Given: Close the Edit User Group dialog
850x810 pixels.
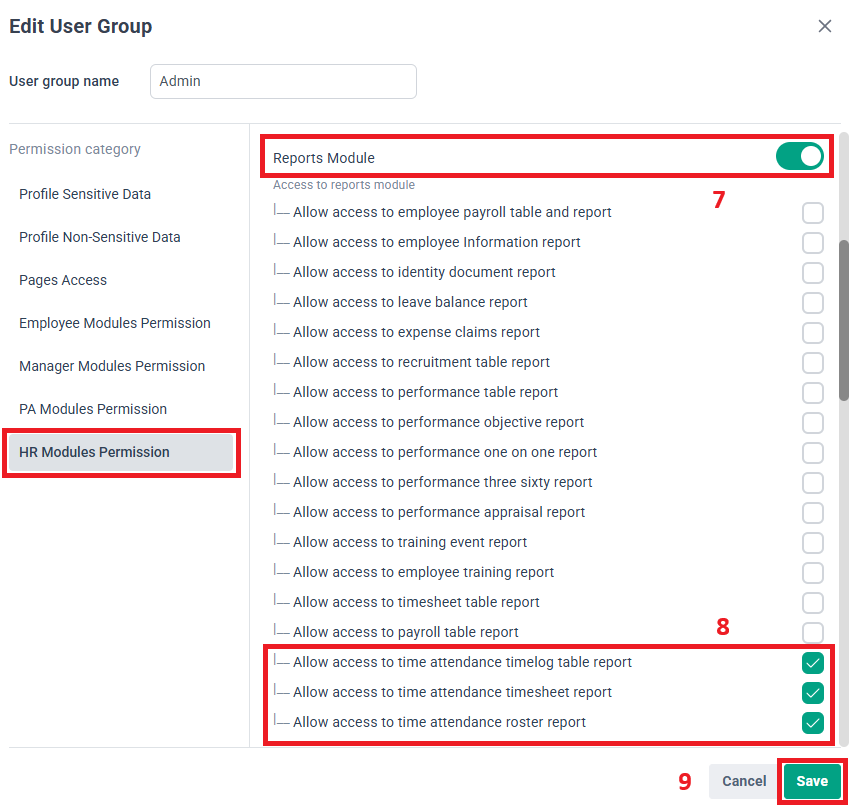Looking at the screenshot, I should tap(825, 26).
